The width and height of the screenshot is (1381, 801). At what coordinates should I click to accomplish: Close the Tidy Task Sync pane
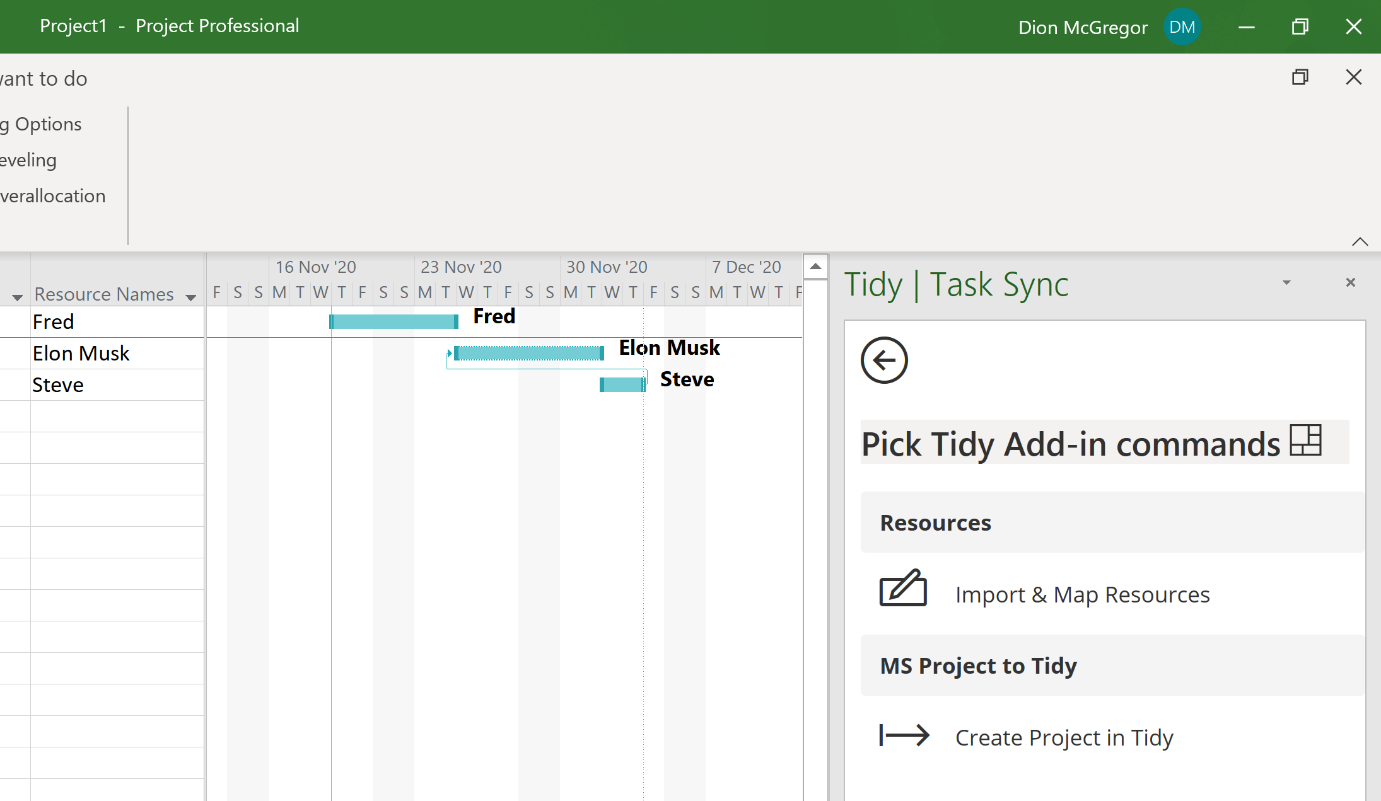[x=1350, y=283]
